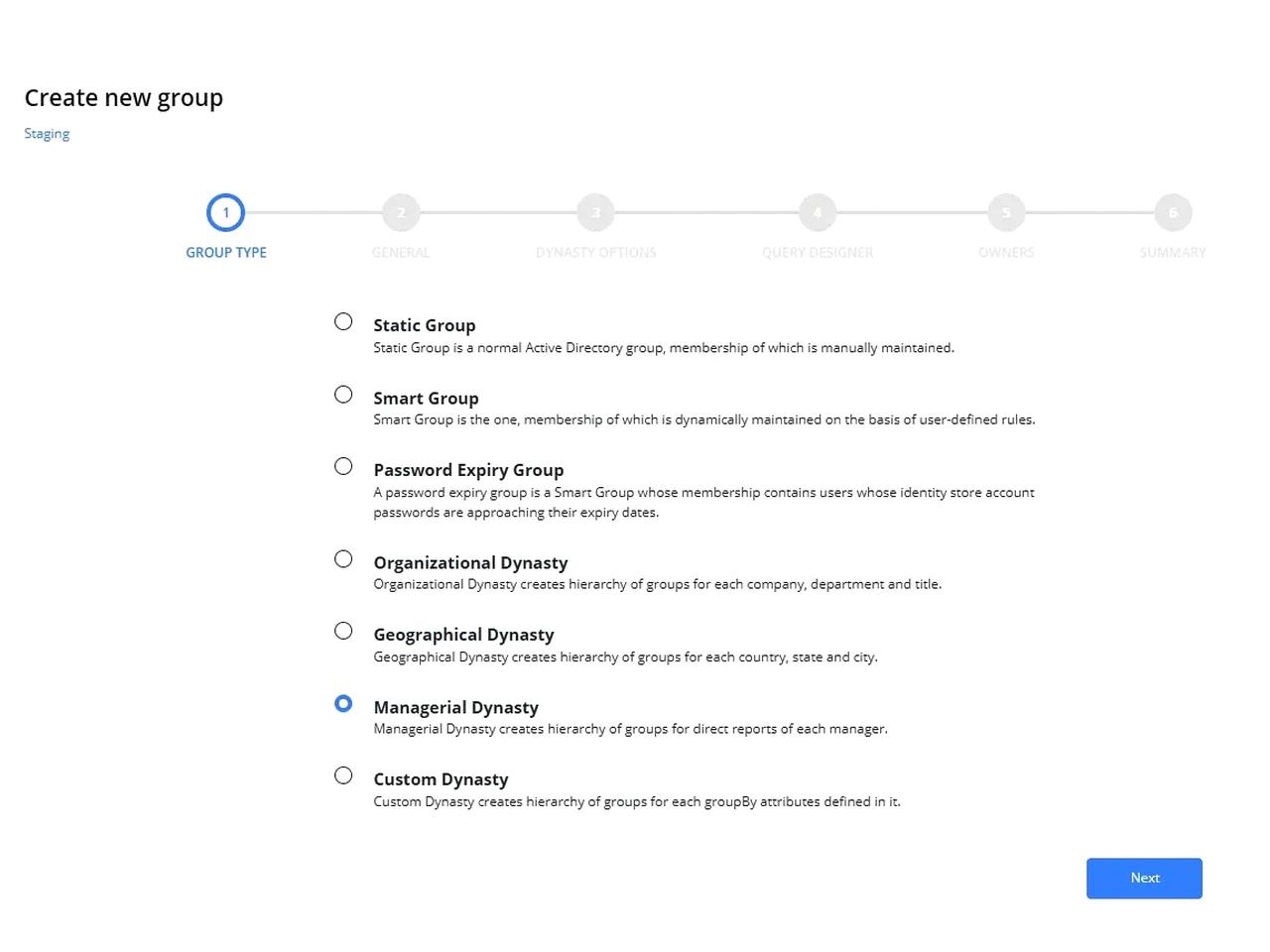Click step 4 QUERY DESIGNER circle
Viewport: 1270px width, 952px height.
(x=817, y=211)
